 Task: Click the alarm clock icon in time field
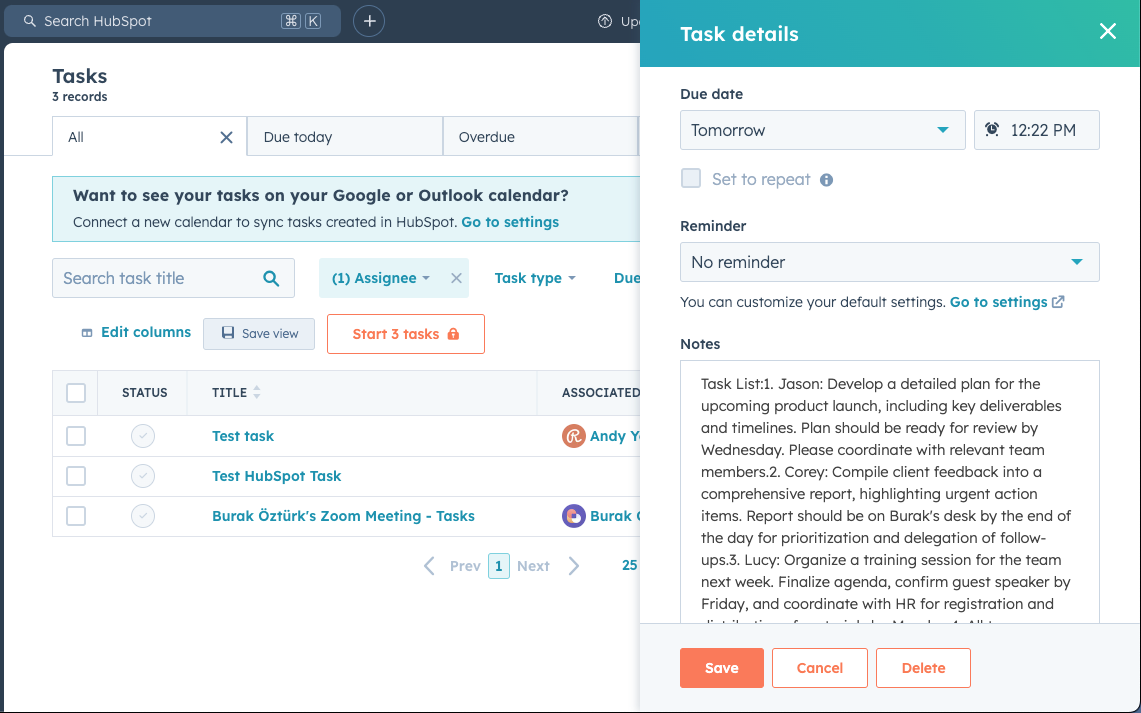point(992,130)
